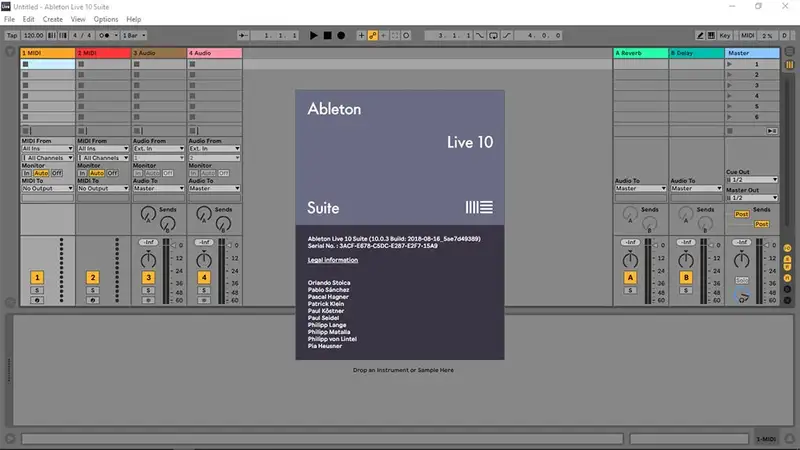
Task: Select the 2 MIDI track header
Action: (x=103, y=53)
